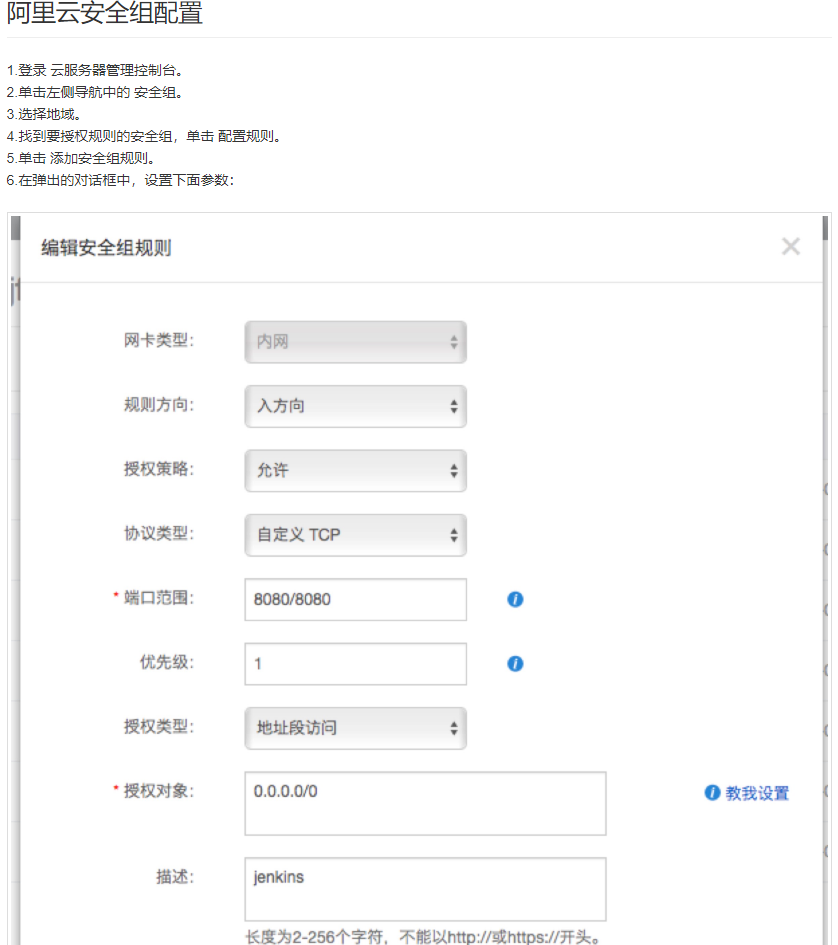
Task: Open the 网卡类型 dropdown showing 内网
Action: click(x=355, y=342)
